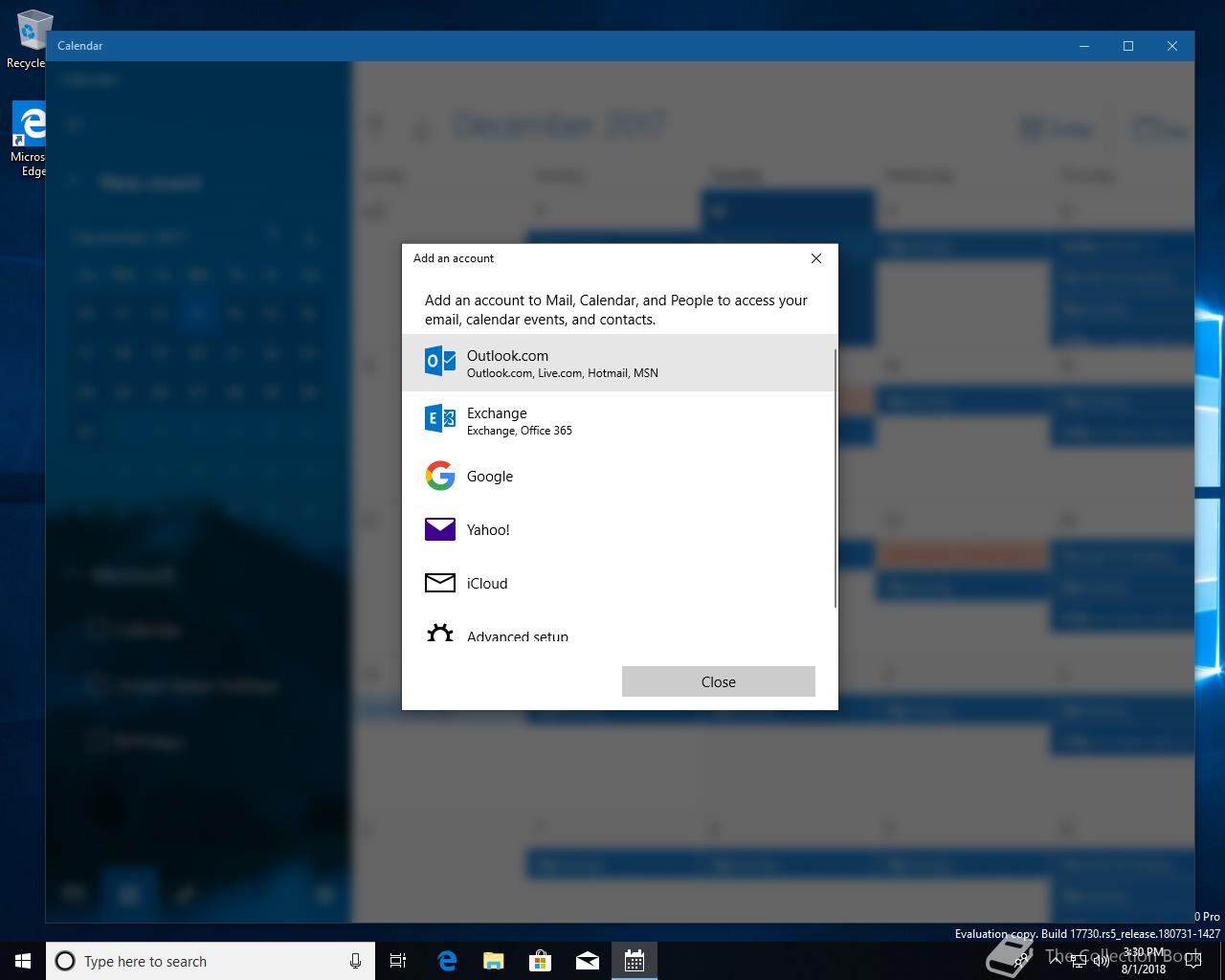Pick the Google account logo
The width and height of the screenshot is (1225, 980).
[x=440, y=476]
